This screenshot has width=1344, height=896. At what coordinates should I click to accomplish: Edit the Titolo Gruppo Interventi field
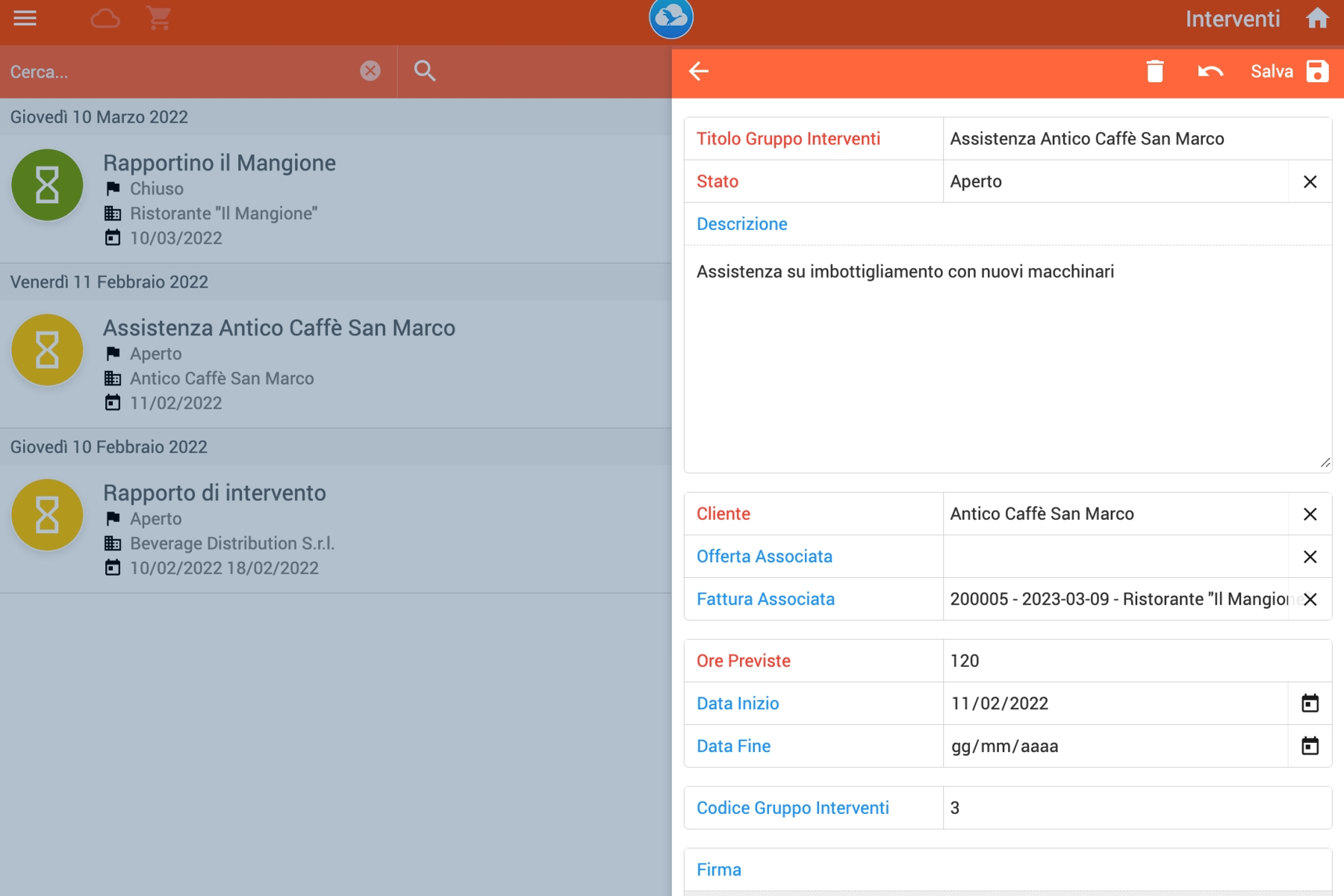point(1136,139)
